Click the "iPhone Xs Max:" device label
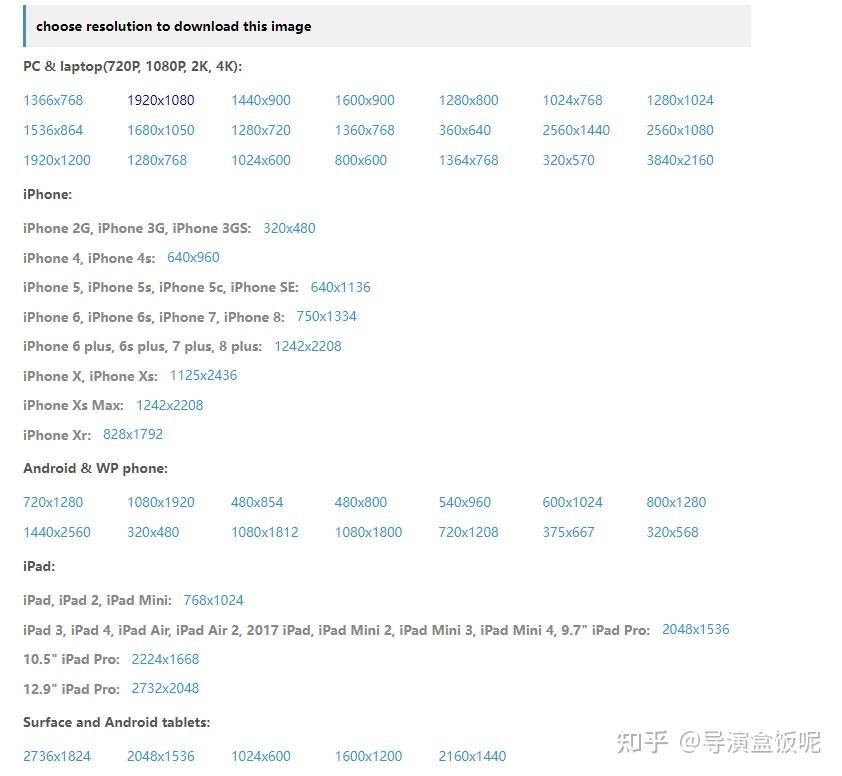 point(73,405)
